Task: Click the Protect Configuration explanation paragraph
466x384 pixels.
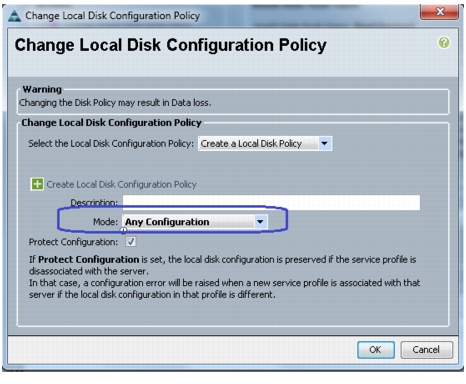Action: (224, 277)
